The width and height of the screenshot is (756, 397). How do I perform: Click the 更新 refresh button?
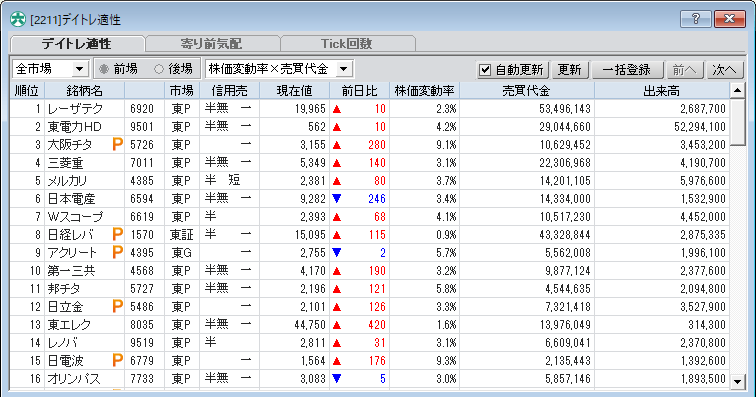pos(569,70)
